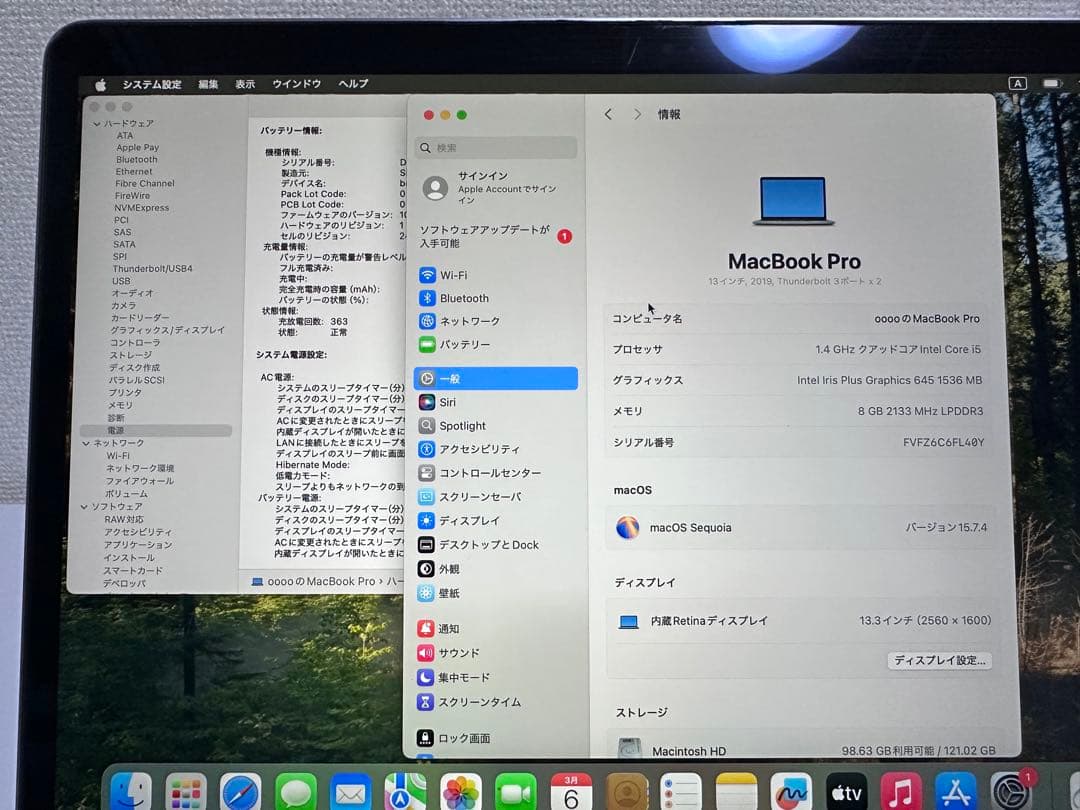Viewport: 1080px width, 810px height.
Task: Open the Apple menu
Action: (101, 85)
